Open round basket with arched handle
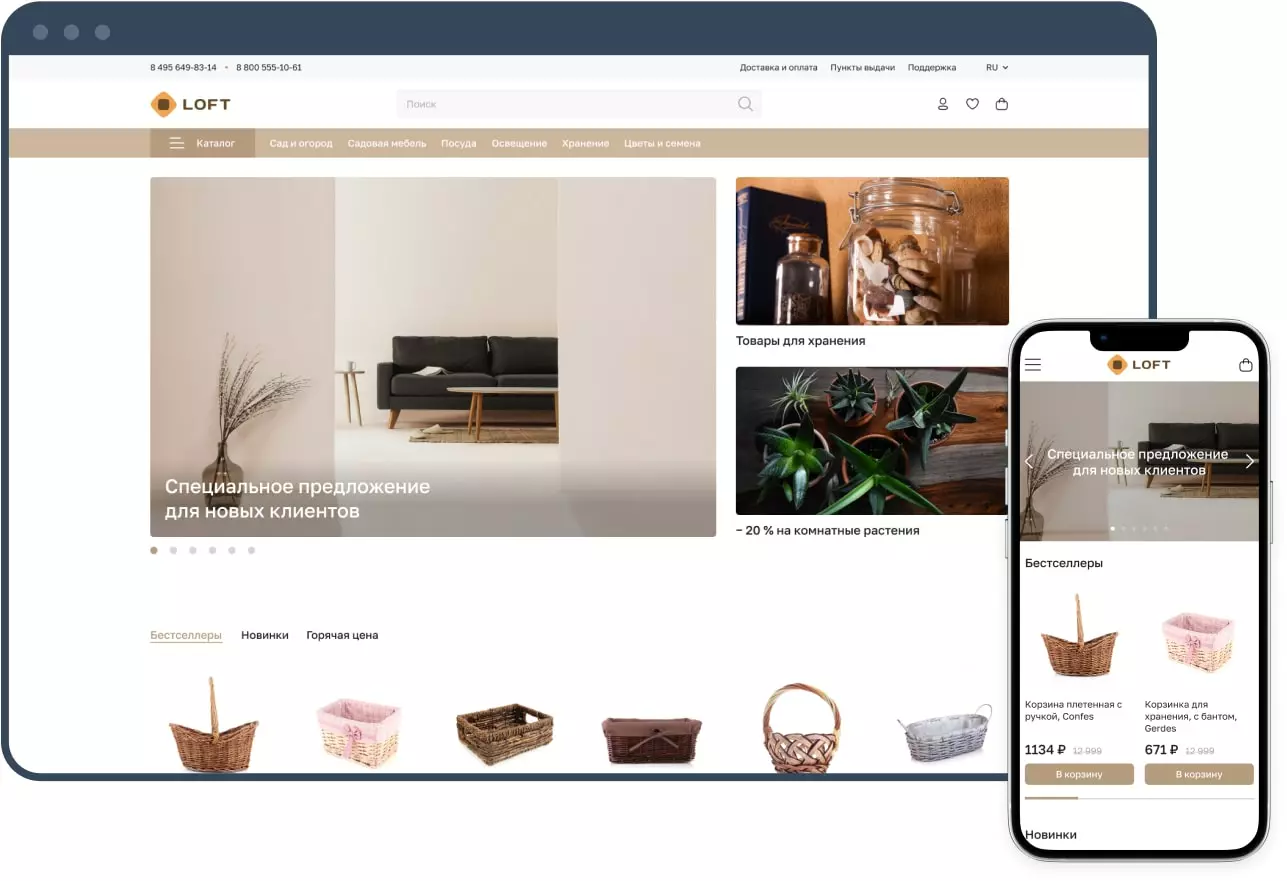The image size is (1287, 881). (x=800, y=728)
